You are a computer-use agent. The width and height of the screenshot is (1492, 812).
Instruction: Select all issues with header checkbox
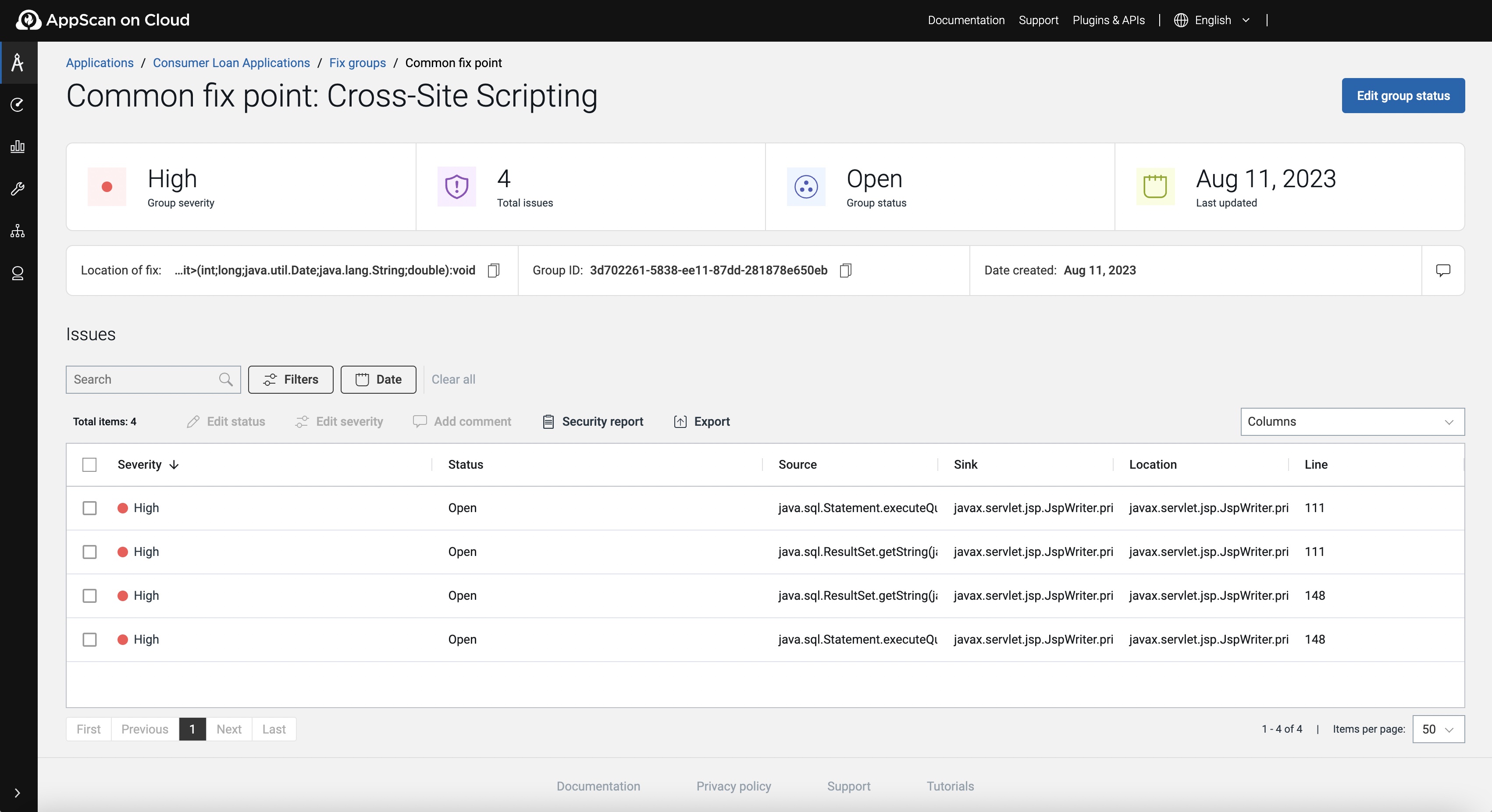pos(89,464)
